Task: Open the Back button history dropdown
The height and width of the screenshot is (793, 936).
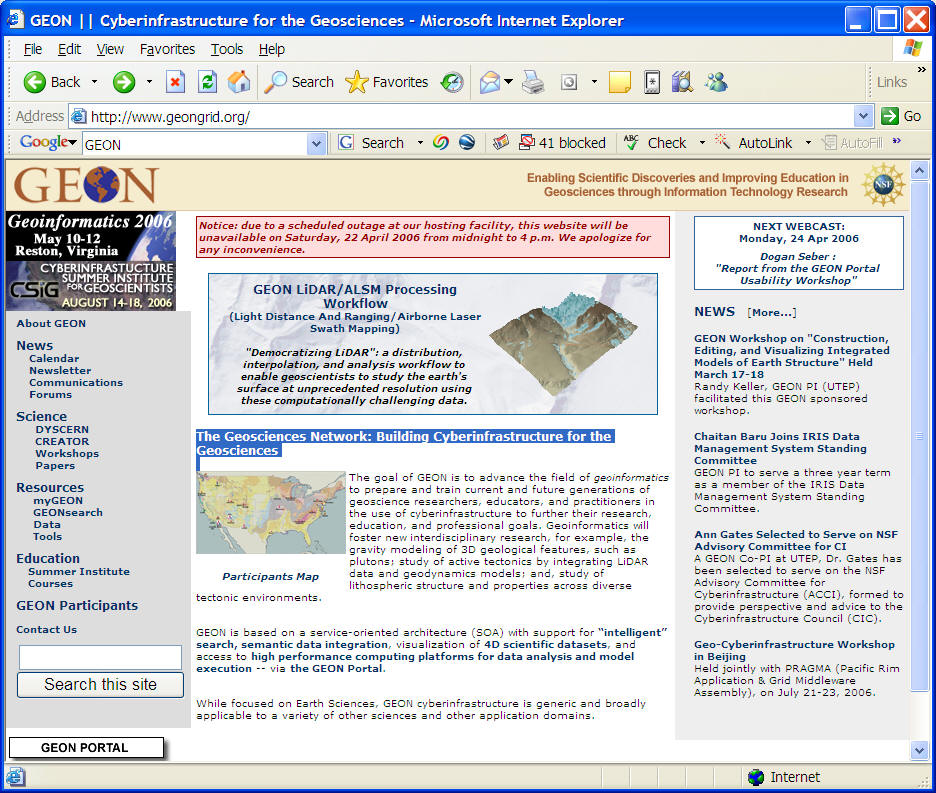Action: (x=94, y=82)
